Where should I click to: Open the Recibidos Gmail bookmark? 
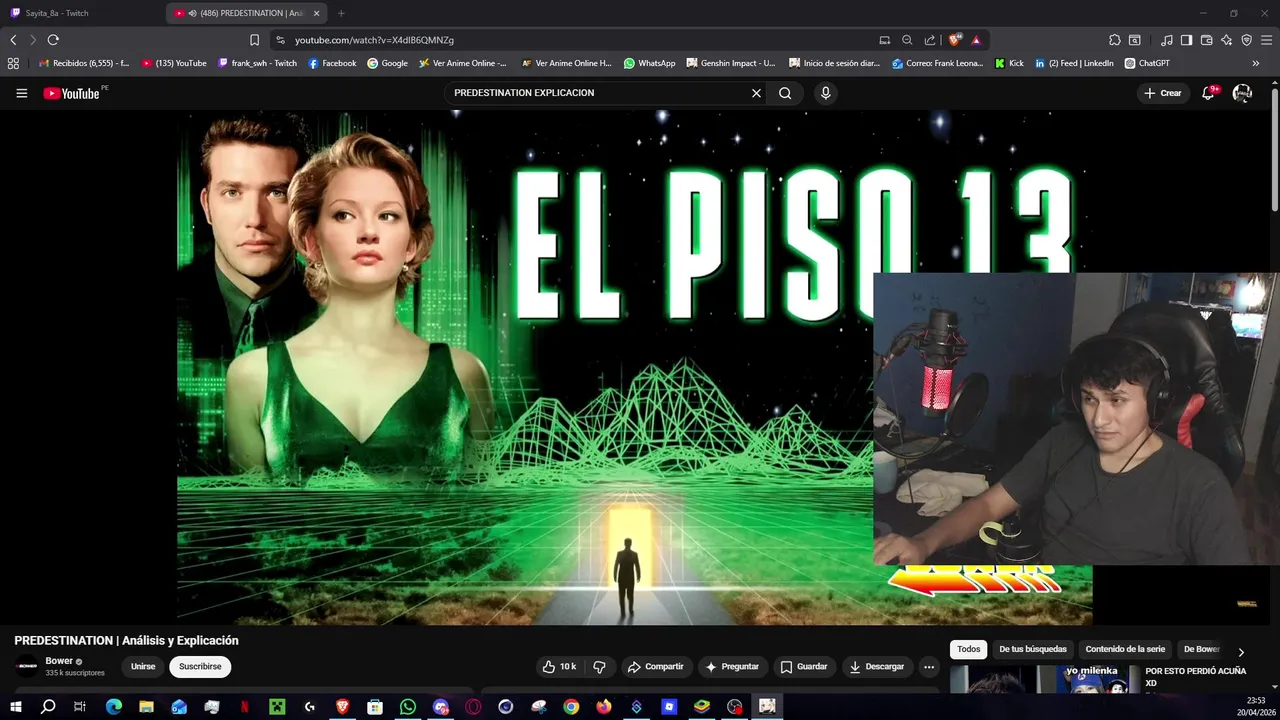(x=84, y=63)
